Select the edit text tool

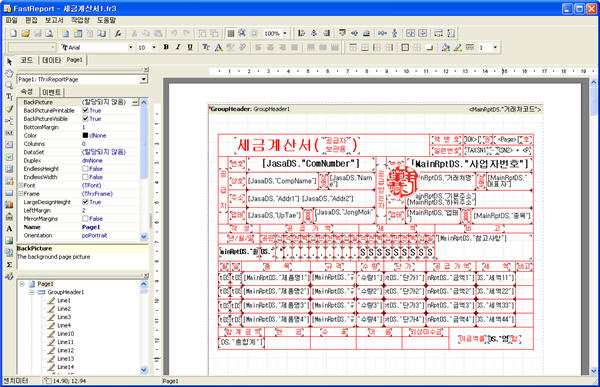pos(9,97)
